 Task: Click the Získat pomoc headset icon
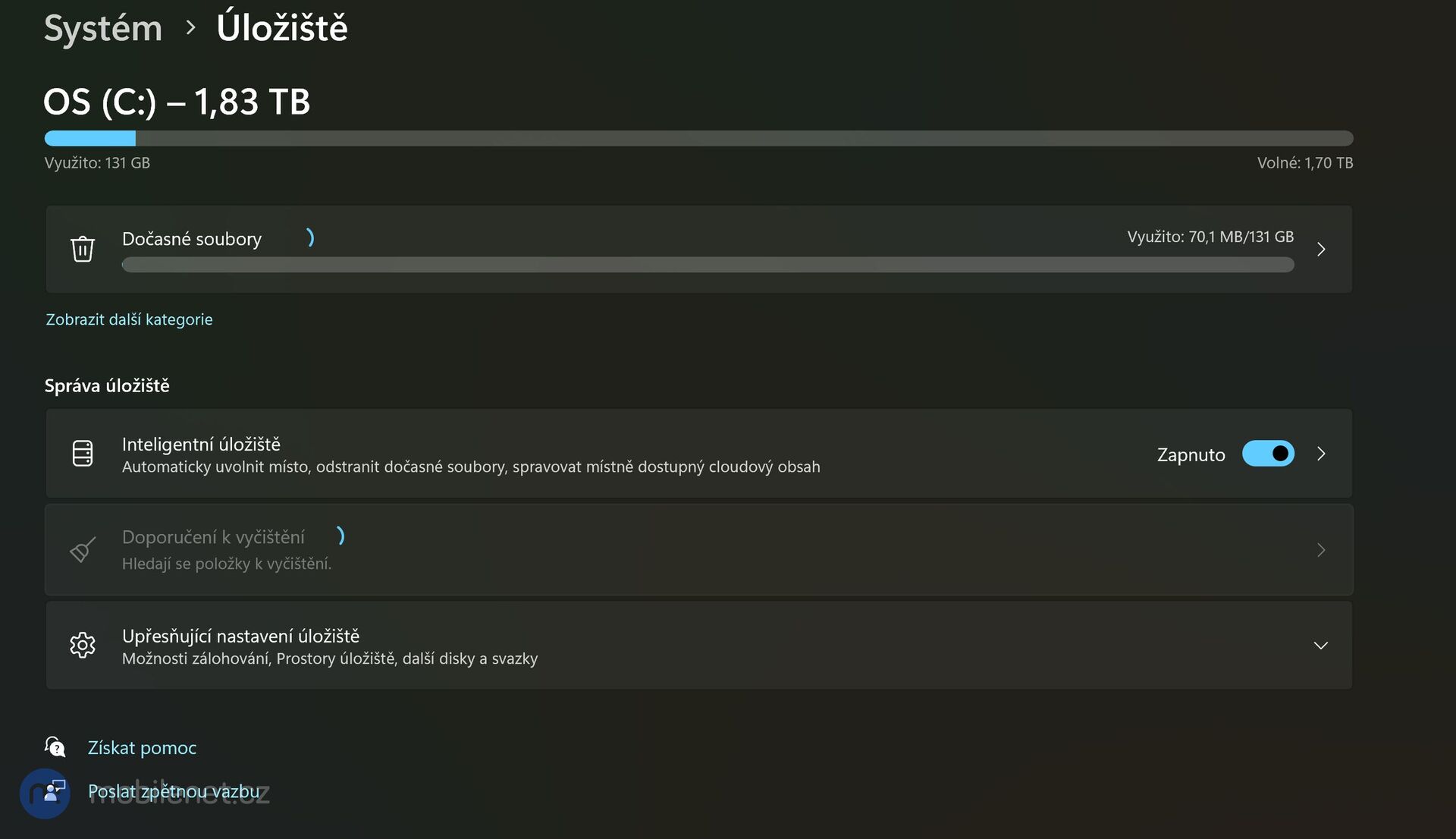55,747
